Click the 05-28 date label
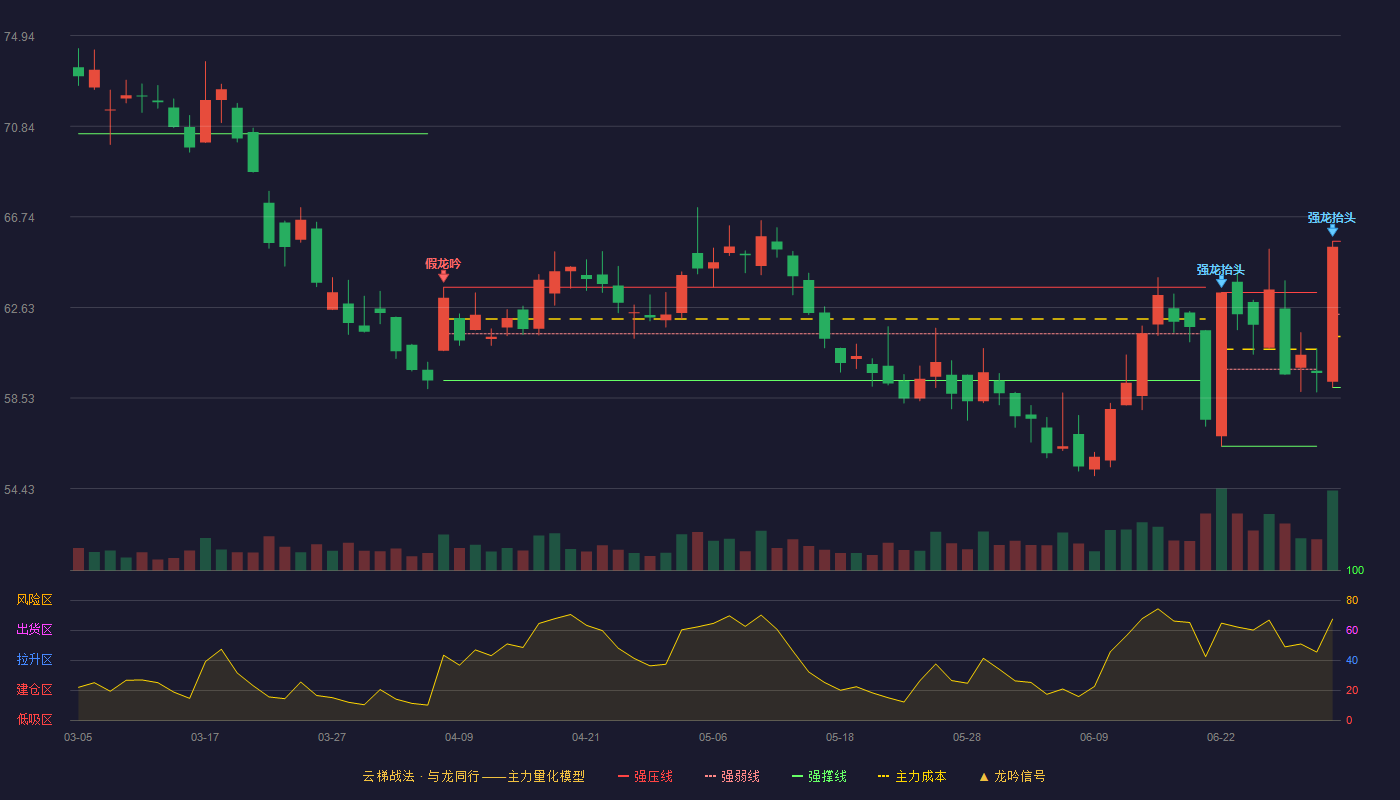The image size is (1400, 800). (x=967, y=737)
